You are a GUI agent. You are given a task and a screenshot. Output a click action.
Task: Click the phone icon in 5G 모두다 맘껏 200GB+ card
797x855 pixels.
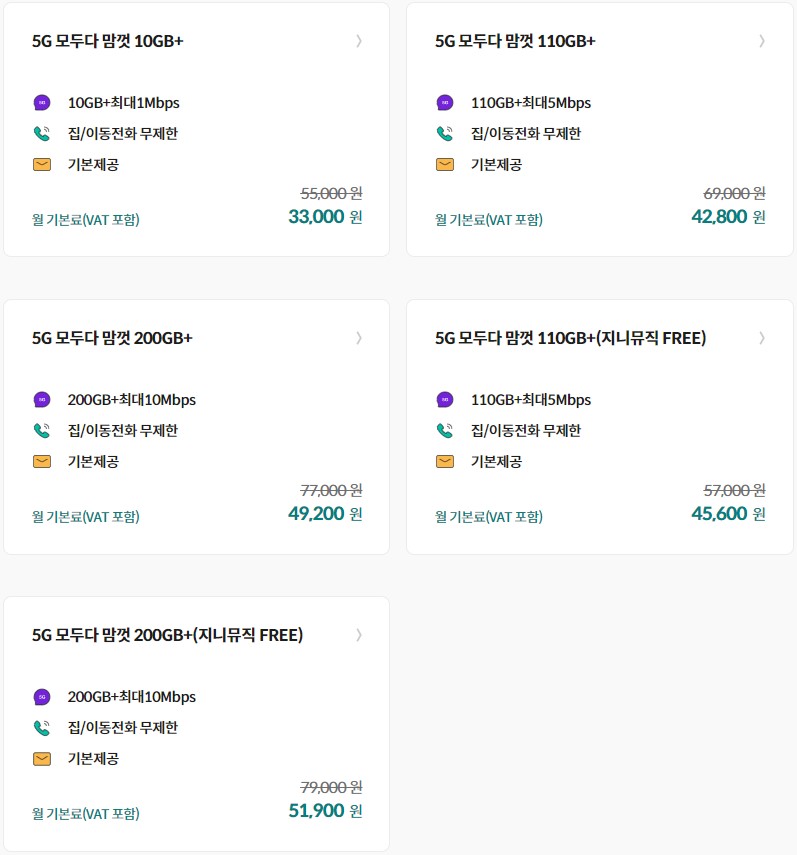(x=42, y=430)
